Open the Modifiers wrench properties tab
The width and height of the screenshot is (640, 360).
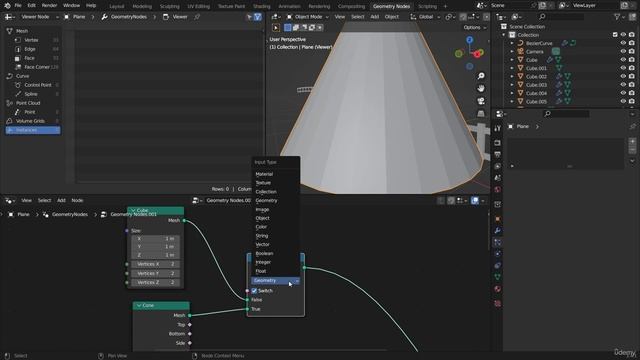click(x=497, y=231)
